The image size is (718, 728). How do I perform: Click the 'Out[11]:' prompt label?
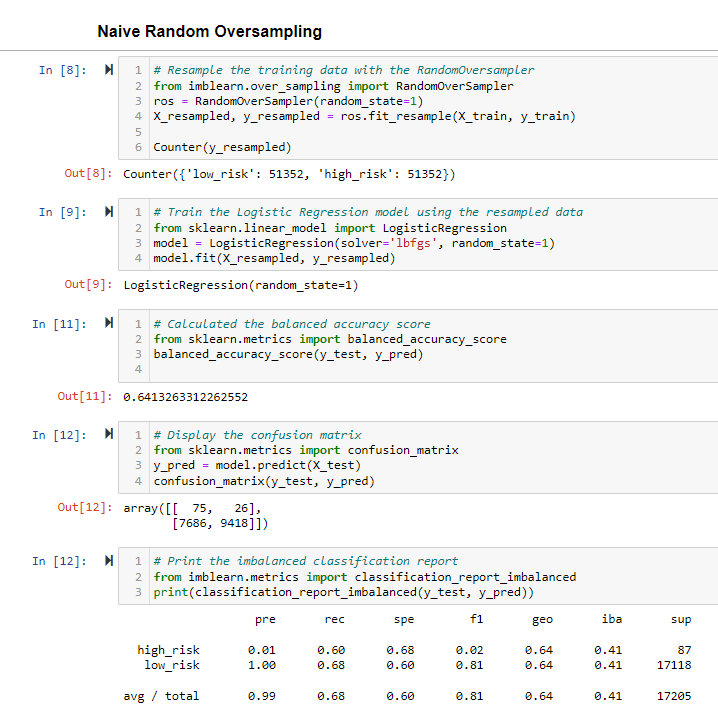point(85,396)
